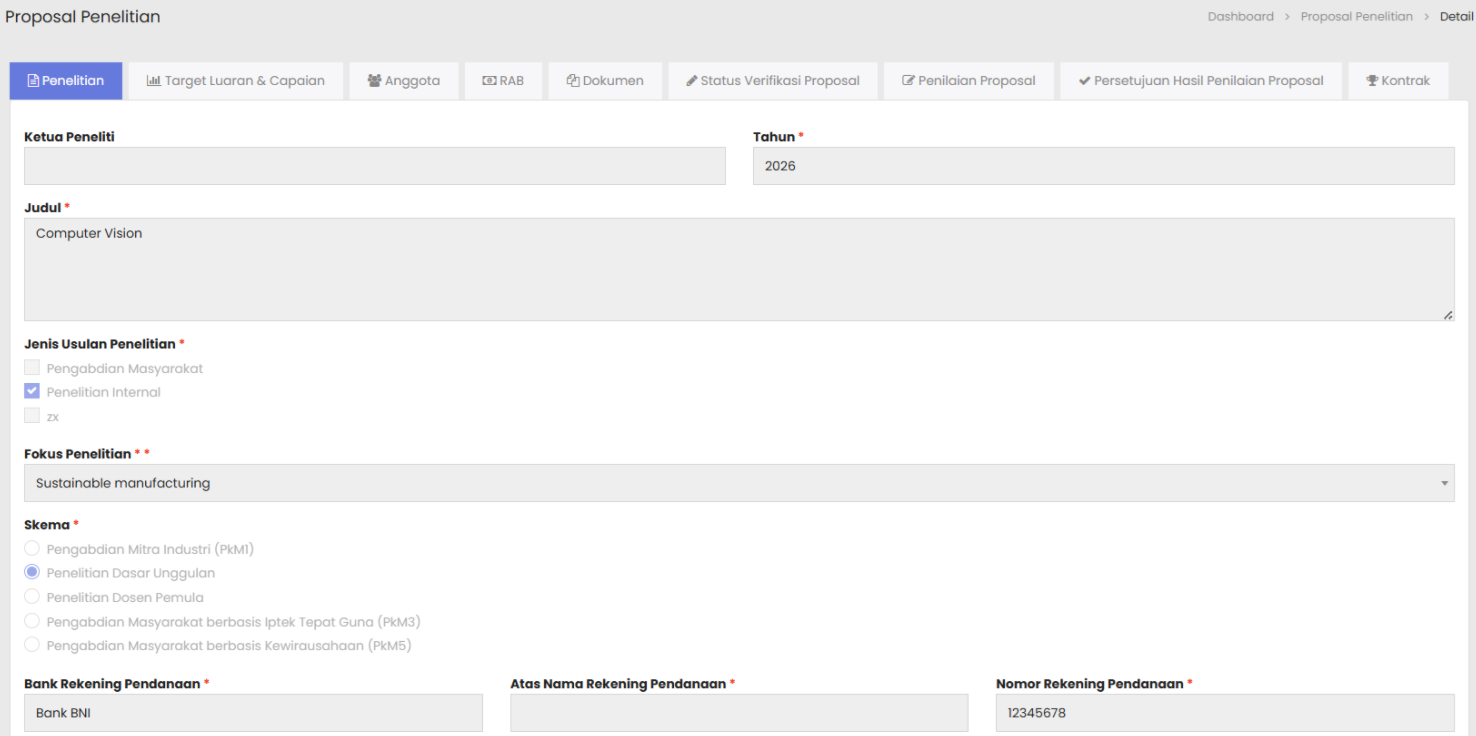Open Persetujuan Hasil Penilaian Proposal tab
Image resolution: width=1476 pixels, height=736 pixels.
coord(1200,81)
